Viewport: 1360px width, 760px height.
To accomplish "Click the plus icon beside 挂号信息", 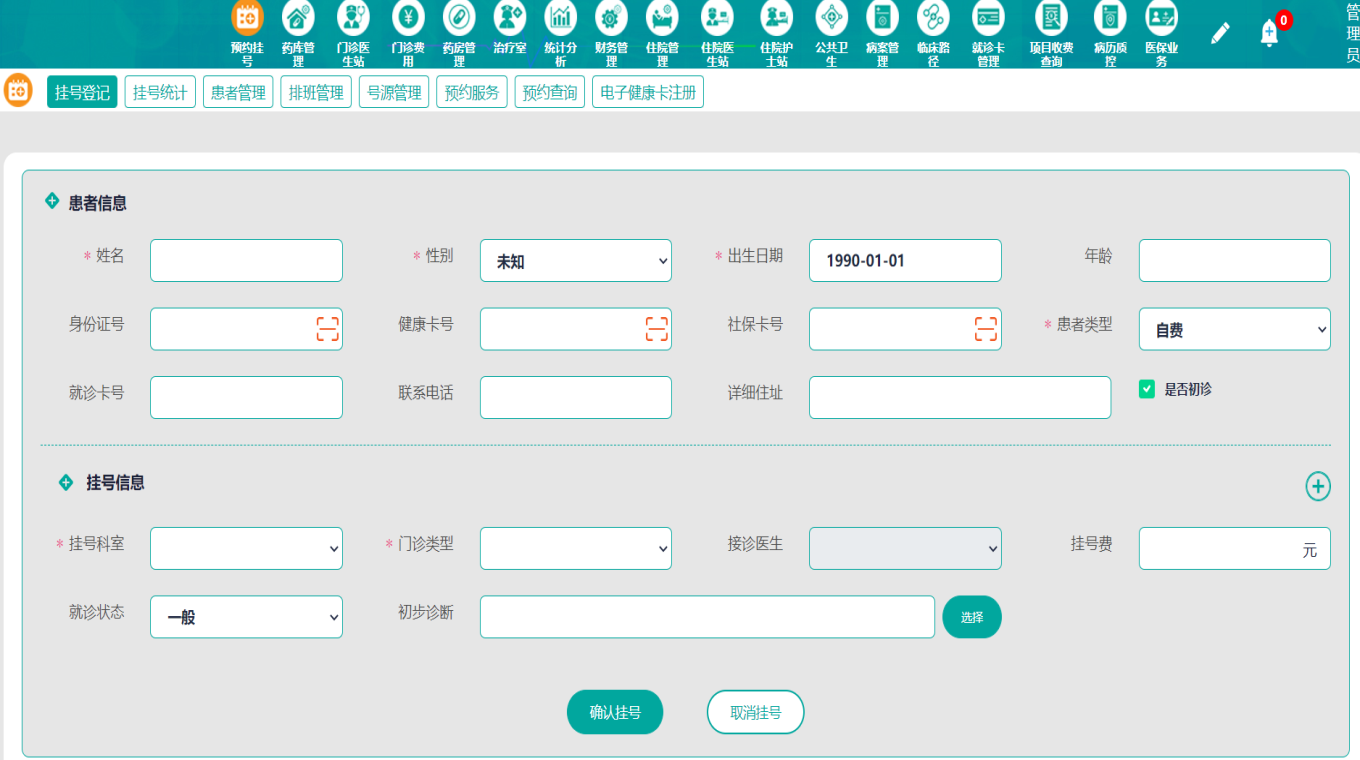I will 1318,487.
